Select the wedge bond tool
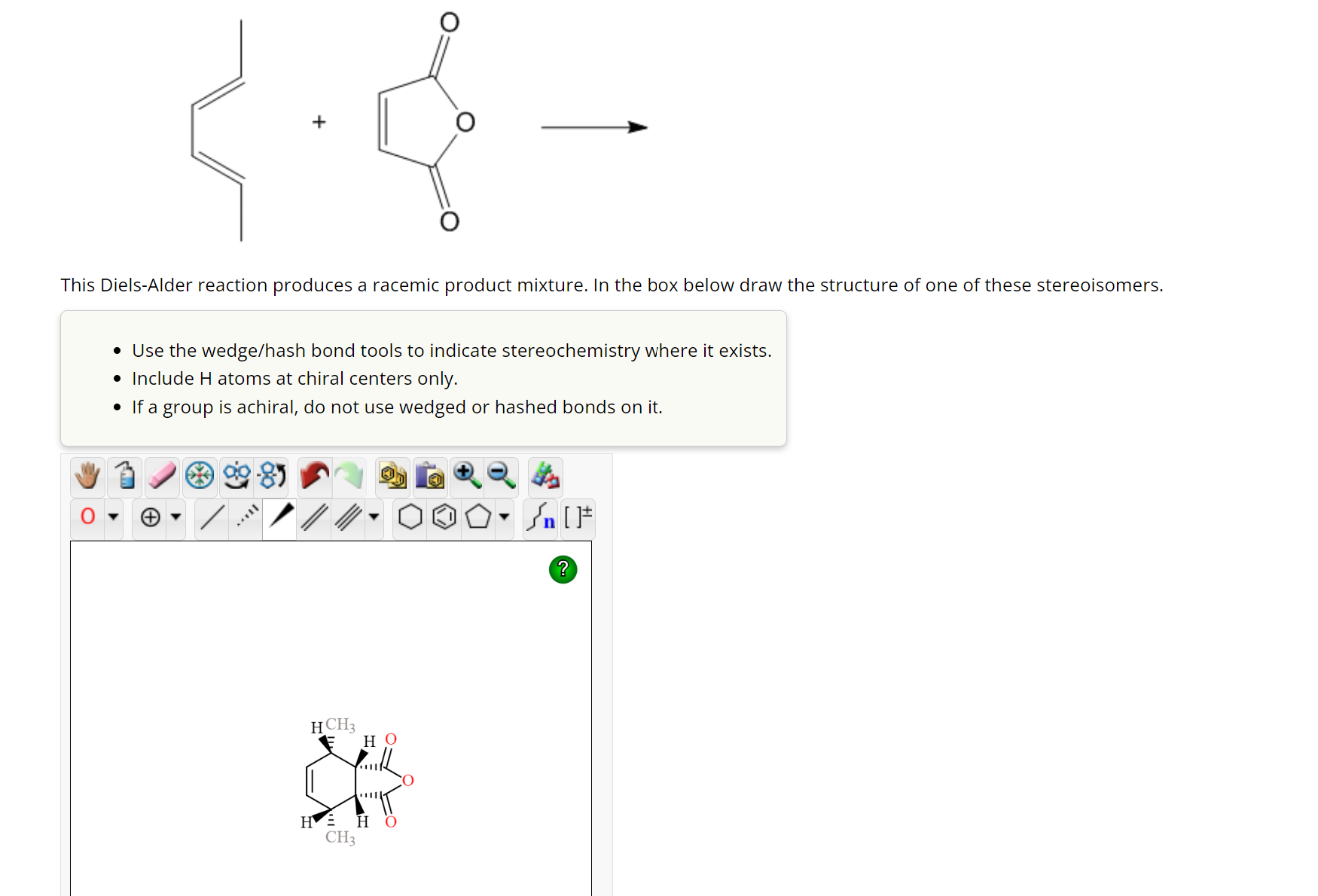 tap(279, 517)
